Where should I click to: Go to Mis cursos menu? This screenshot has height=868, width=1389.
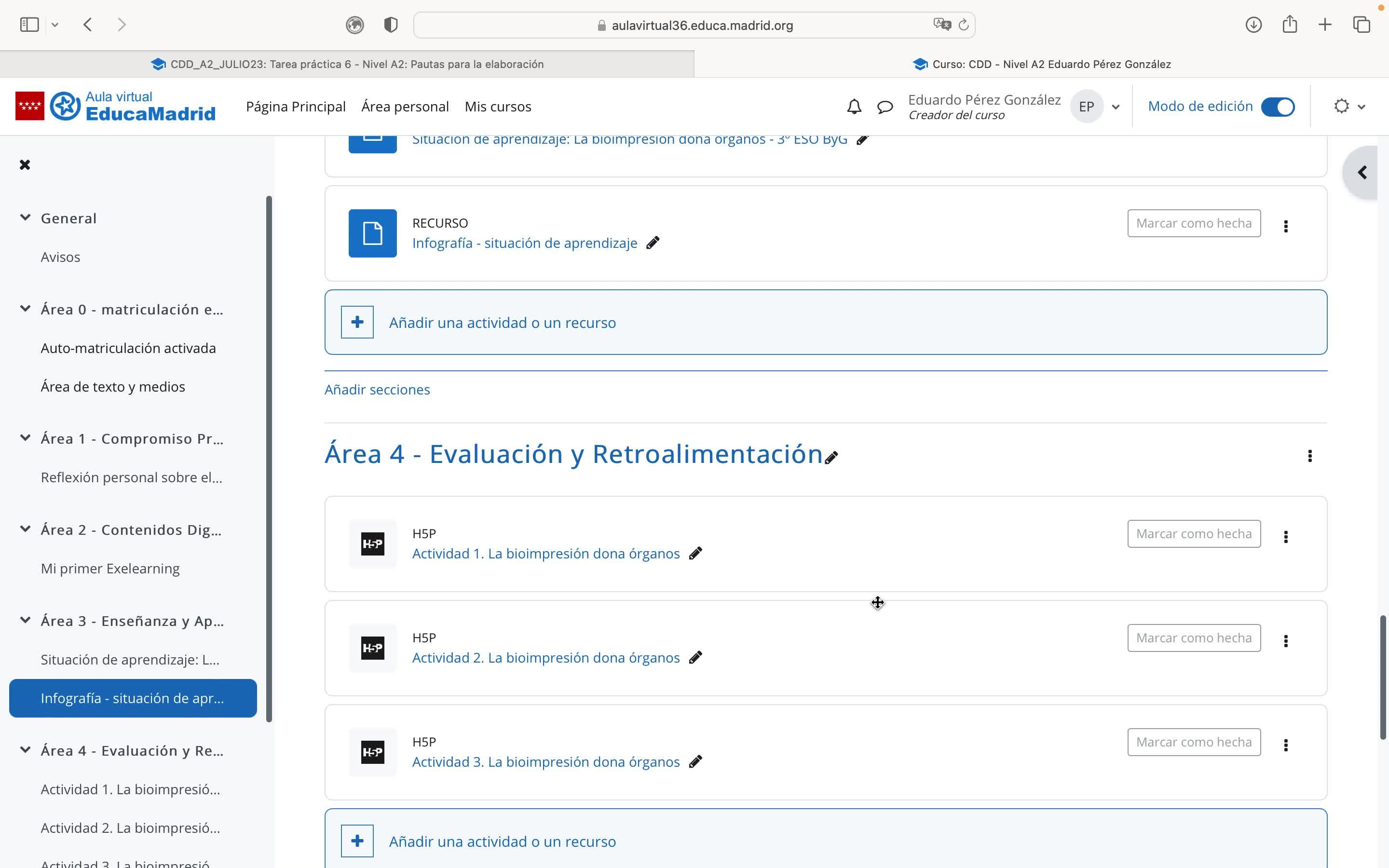[x=498, y=107]
